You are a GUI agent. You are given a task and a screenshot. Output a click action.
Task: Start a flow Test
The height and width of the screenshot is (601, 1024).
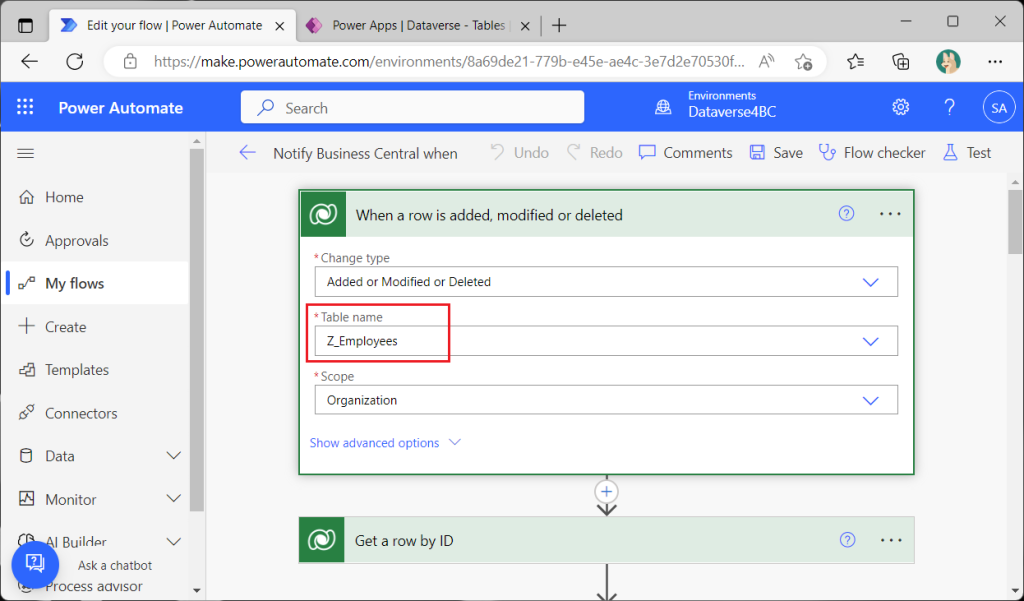click(x=967, y=153)
